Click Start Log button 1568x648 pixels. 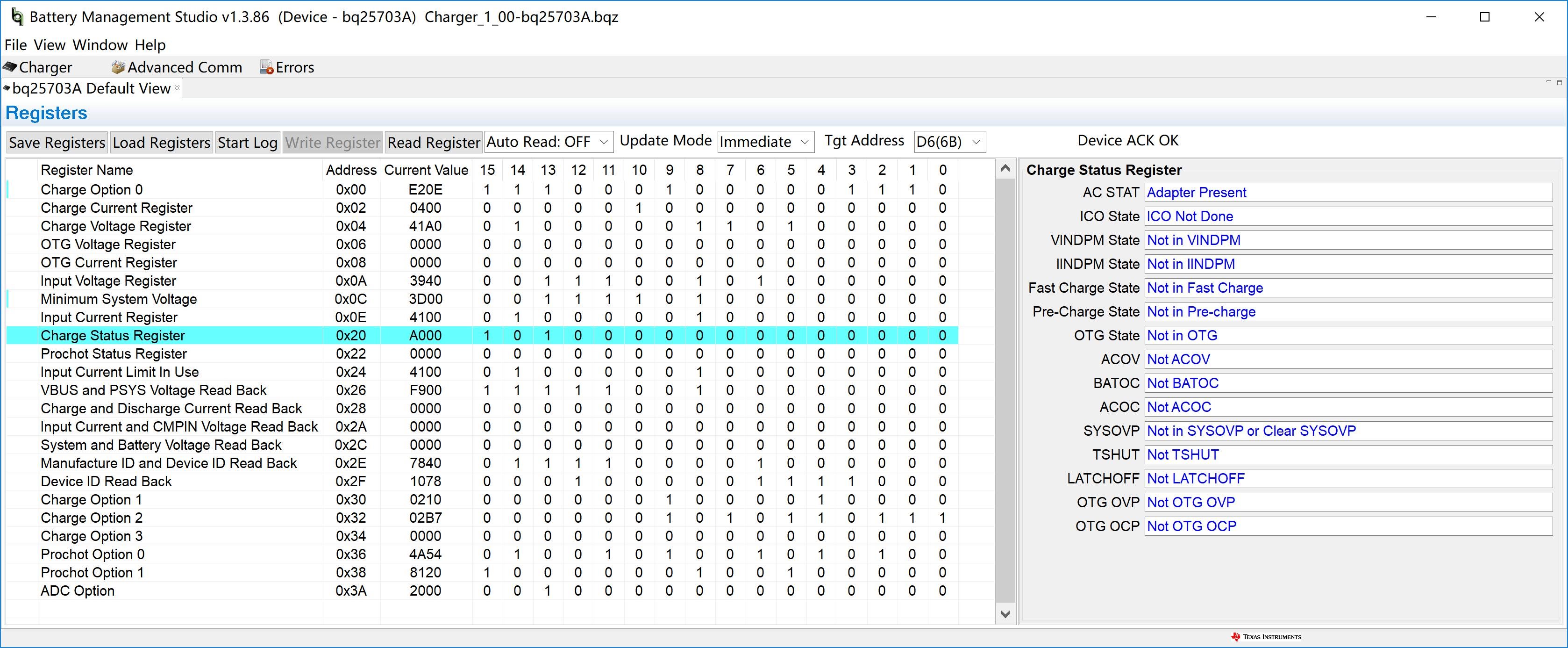click(247, 143)
